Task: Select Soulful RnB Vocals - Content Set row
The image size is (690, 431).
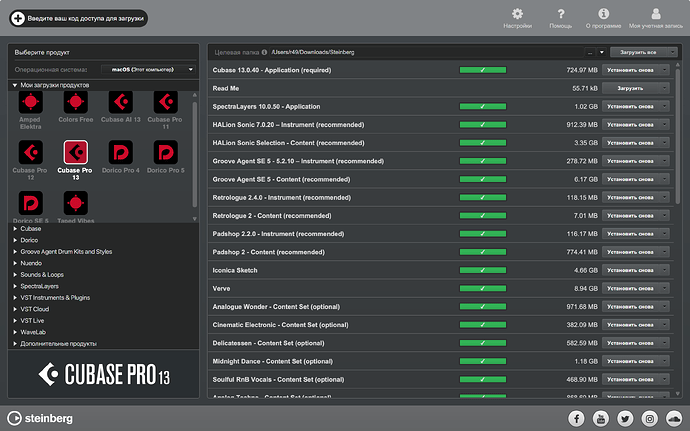Action: (x=440, y=379)
